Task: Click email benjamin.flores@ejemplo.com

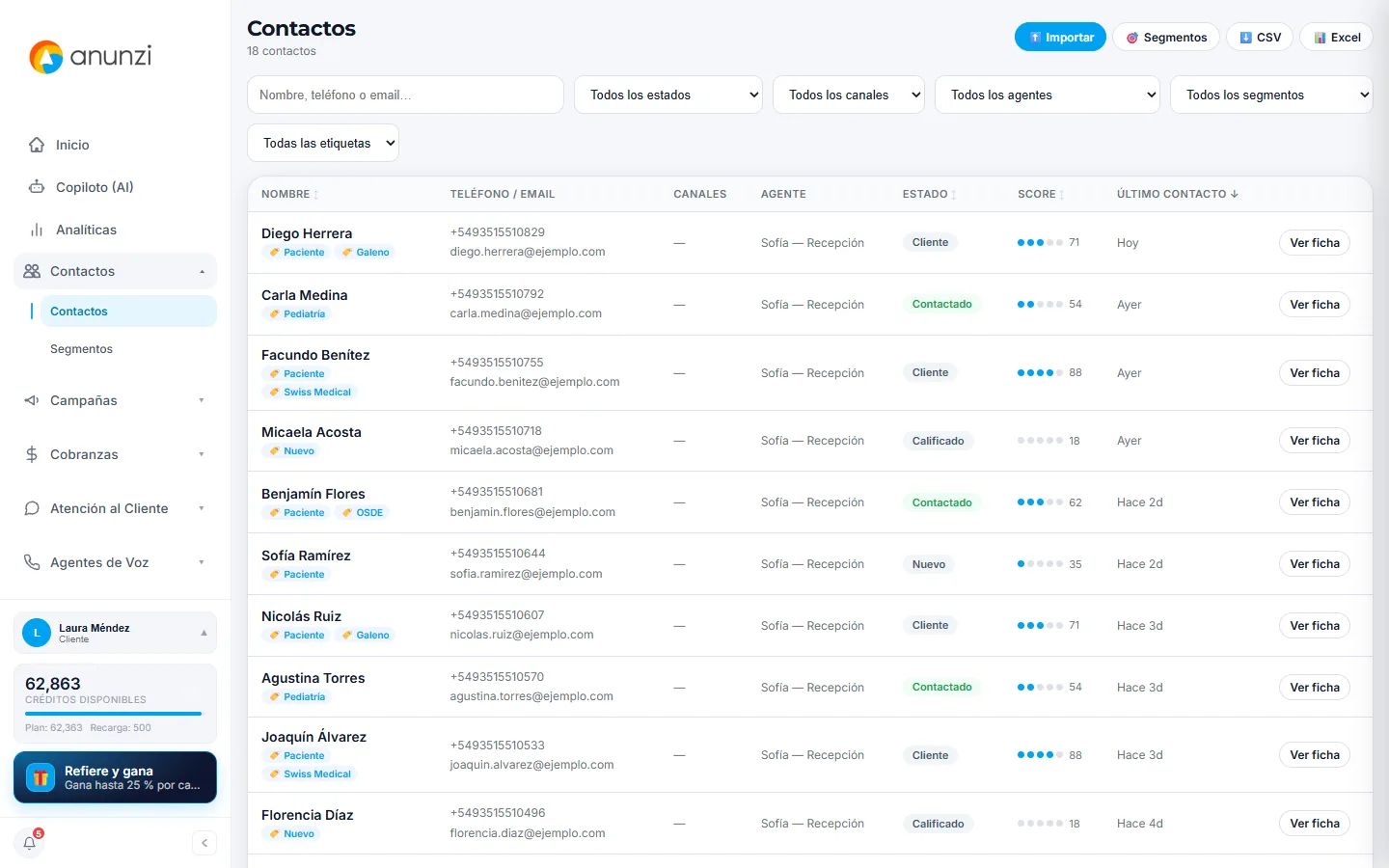Action: pyautogui.click(x=532, y=512)
